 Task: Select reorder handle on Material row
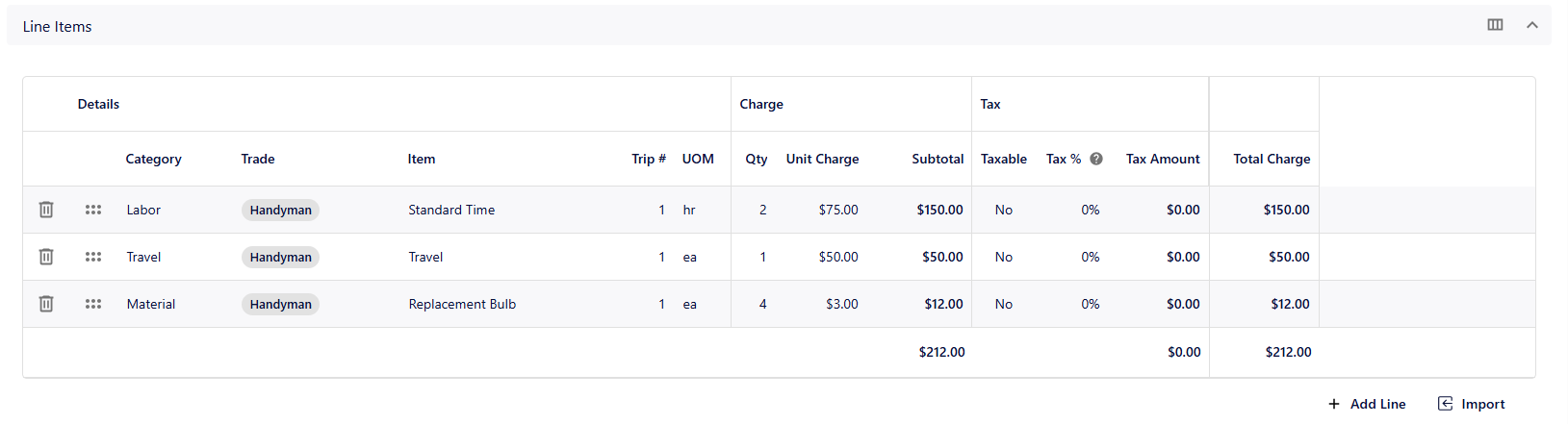tap(93, 304)
